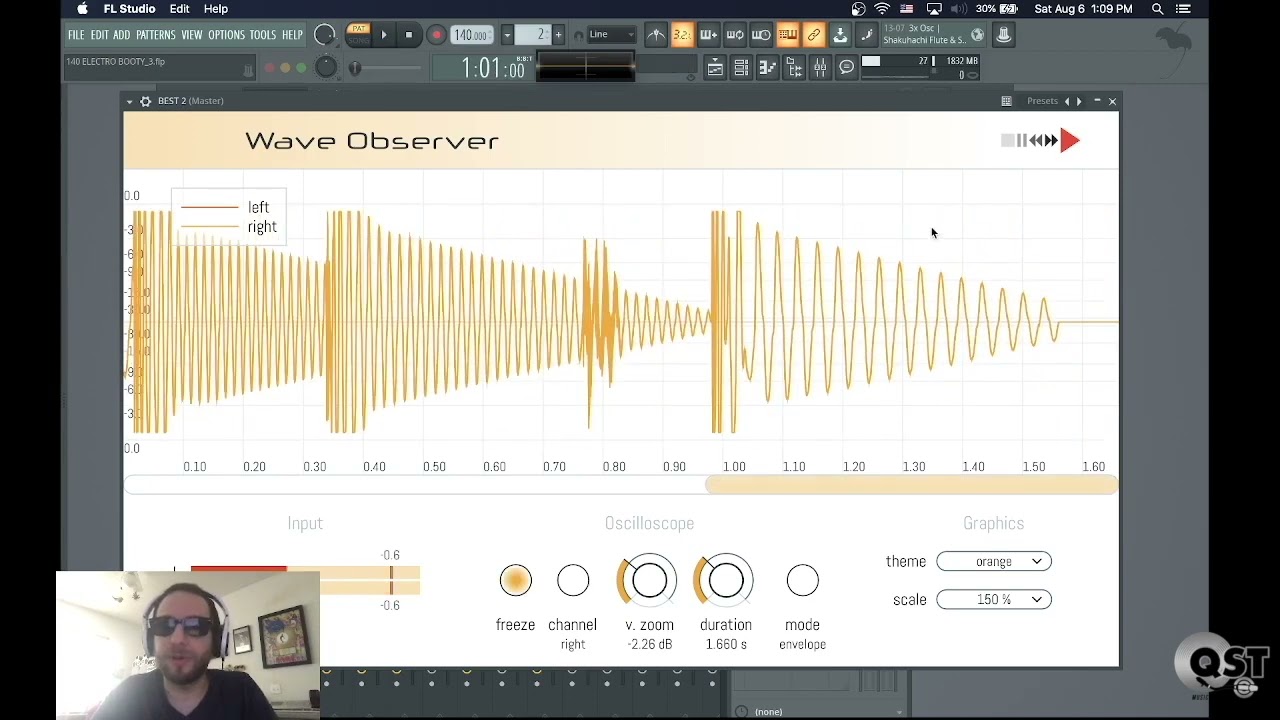Select previous preset with left arrow
This screenshot has height=720, width=1280.
coord(1067,101)
